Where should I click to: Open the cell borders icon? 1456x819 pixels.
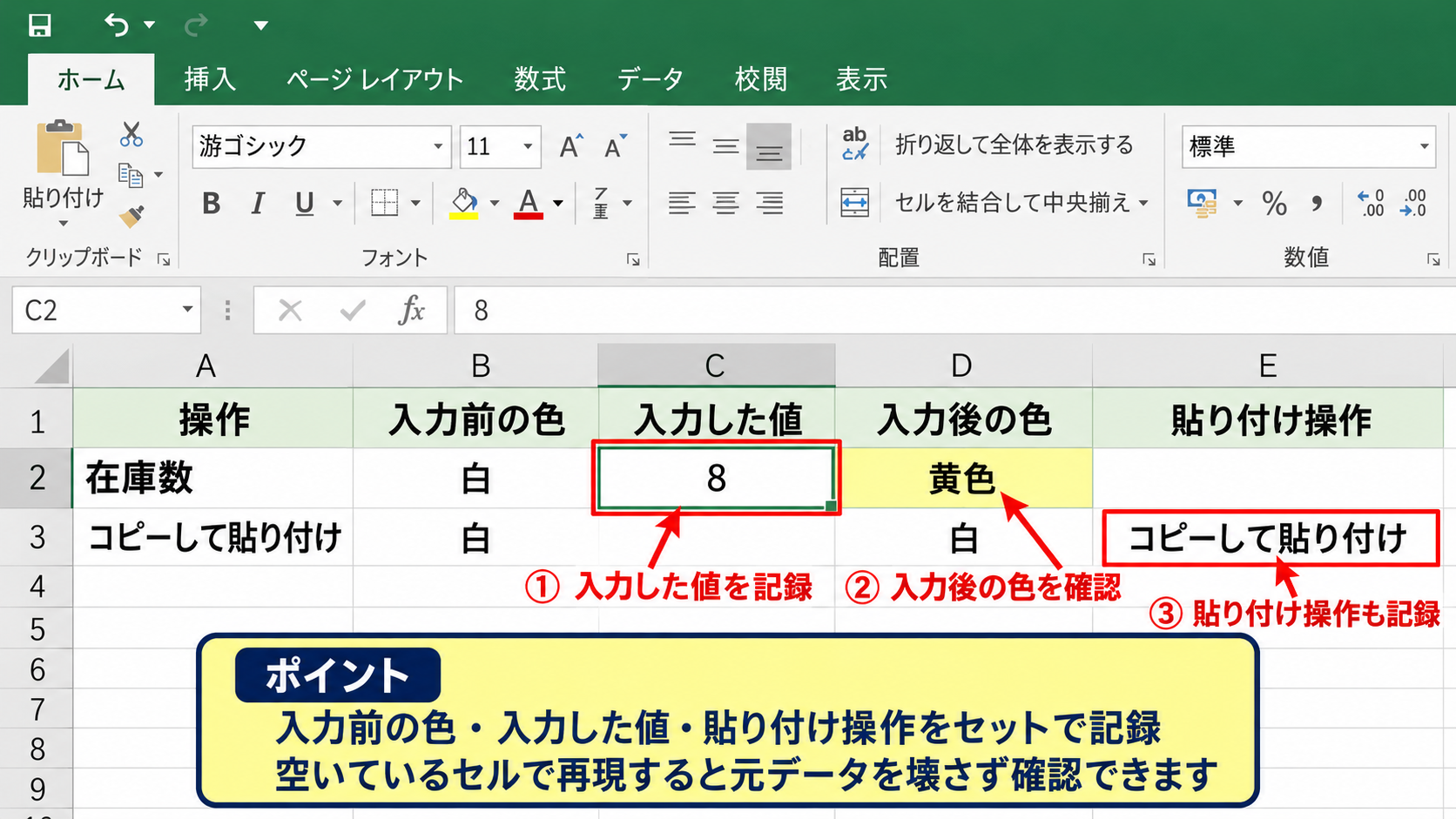[x=384, y=203]
